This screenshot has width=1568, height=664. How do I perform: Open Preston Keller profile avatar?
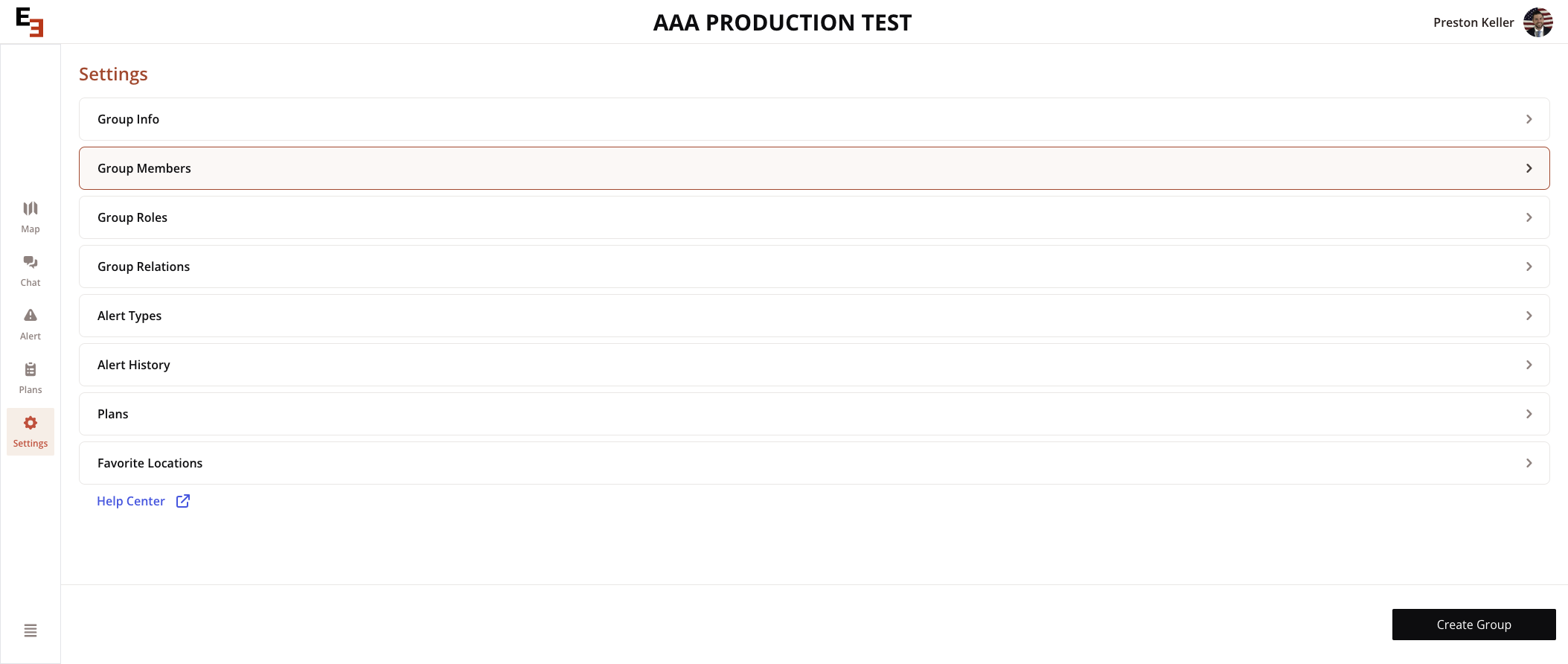tap(1537, 22)
